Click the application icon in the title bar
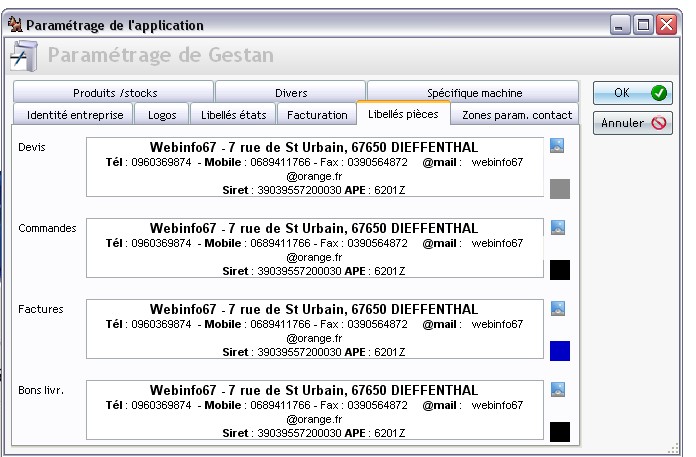 point(13,24)
